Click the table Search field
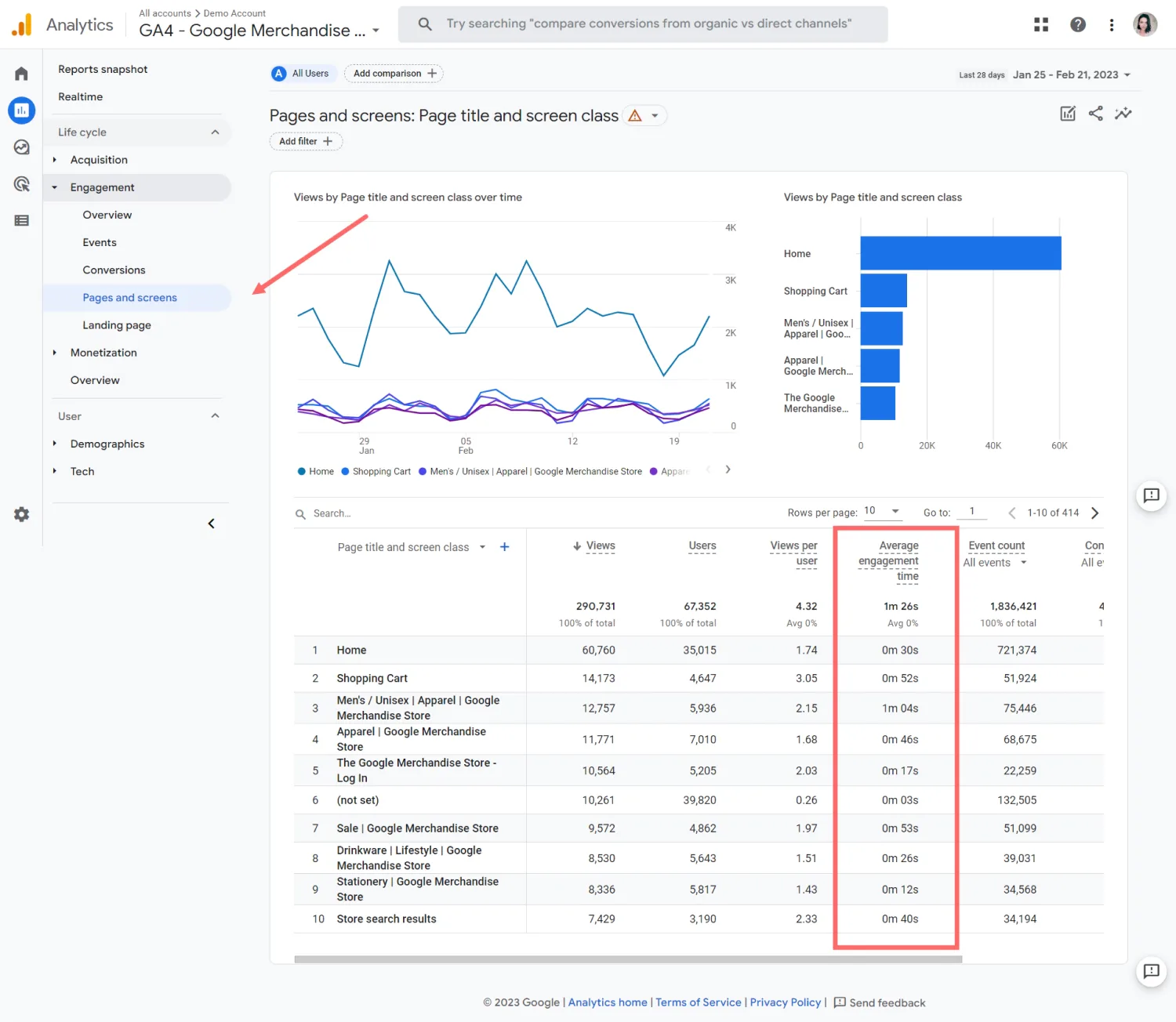This screenshot has width=1176, height=1022. [x=332, y=514]
